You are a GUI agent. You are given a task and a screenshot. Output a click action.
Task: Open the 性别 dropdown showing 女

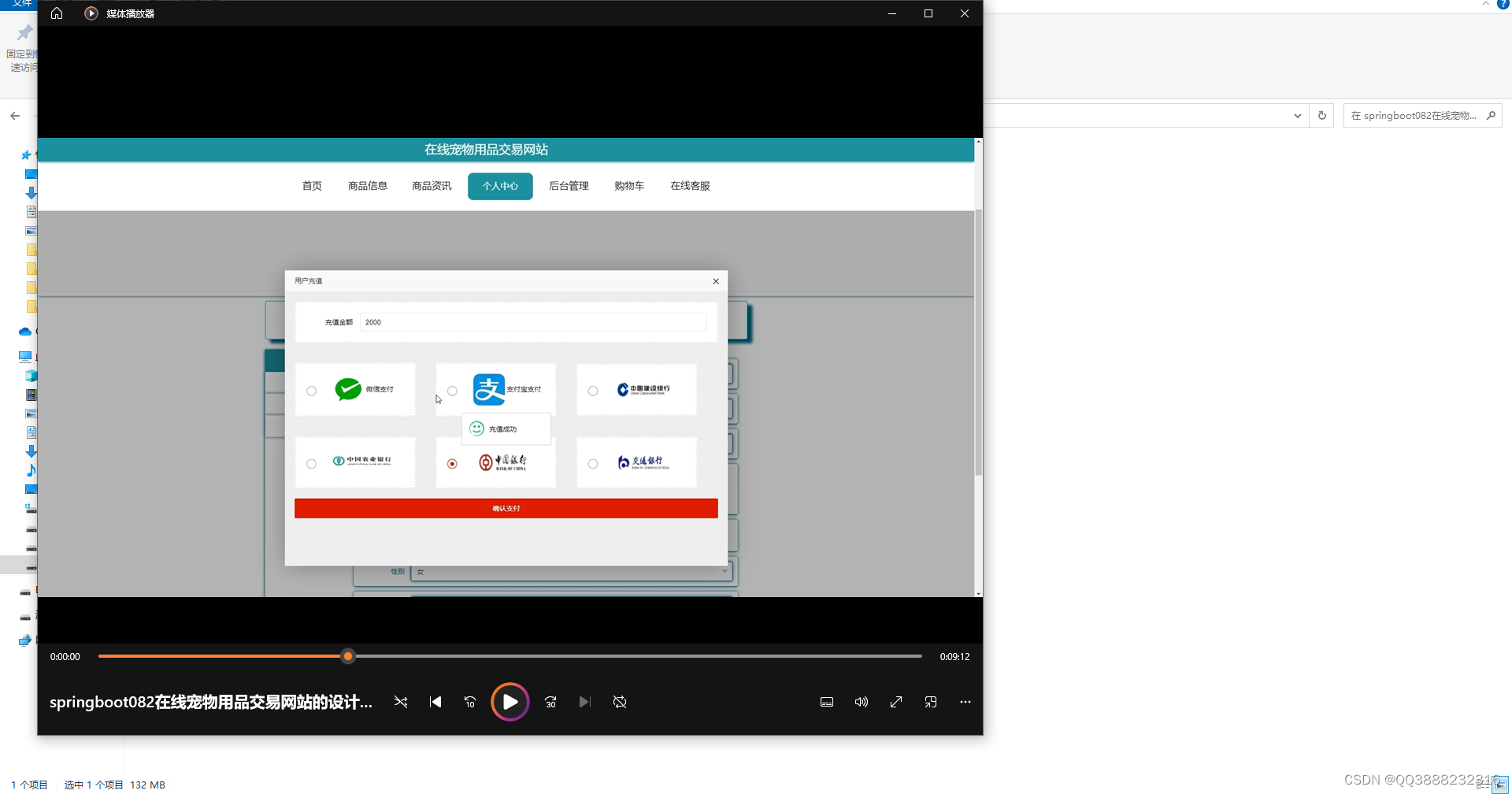(x=573, y=571)
